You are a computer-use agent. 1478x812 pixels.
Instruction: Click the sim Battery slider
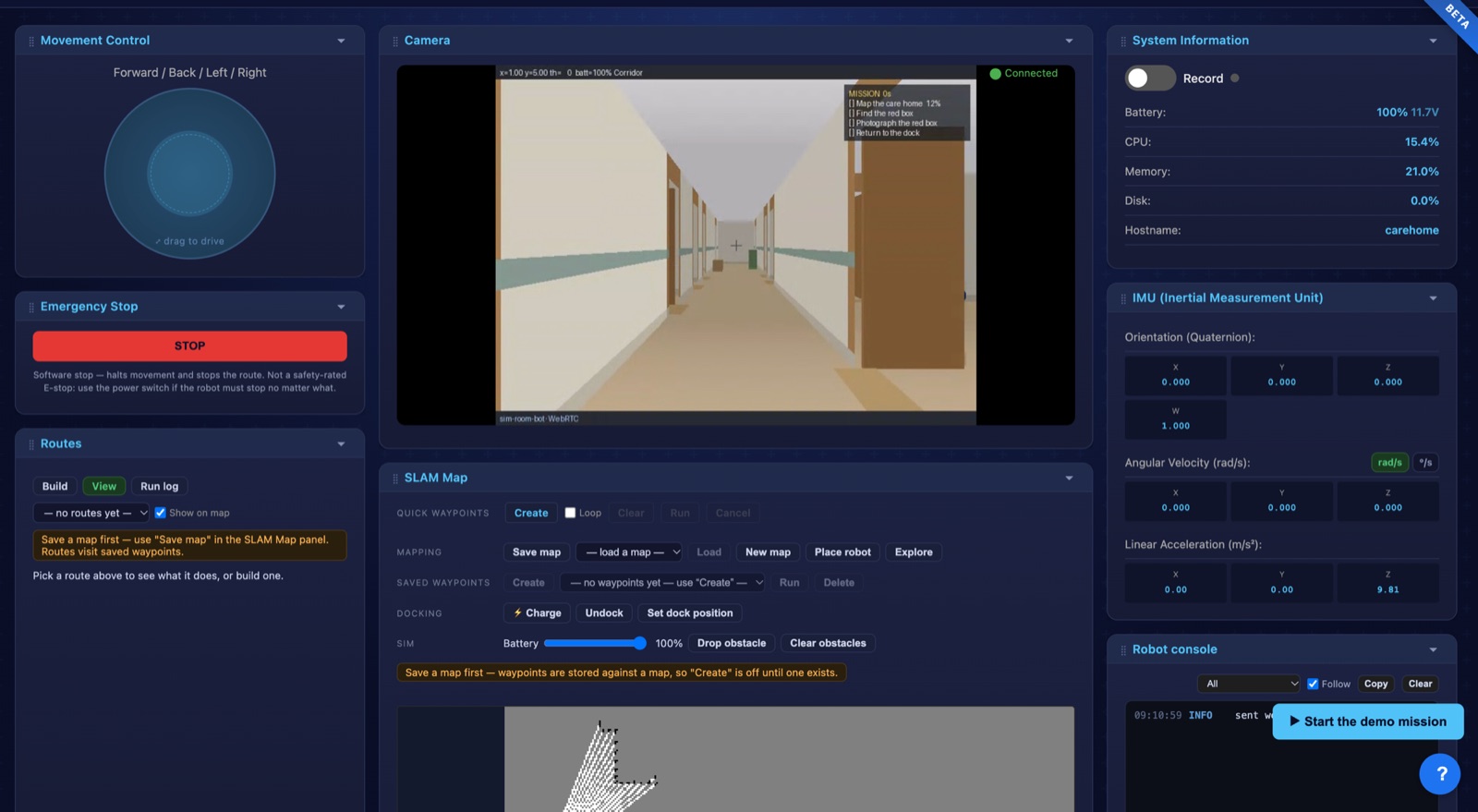595,644
